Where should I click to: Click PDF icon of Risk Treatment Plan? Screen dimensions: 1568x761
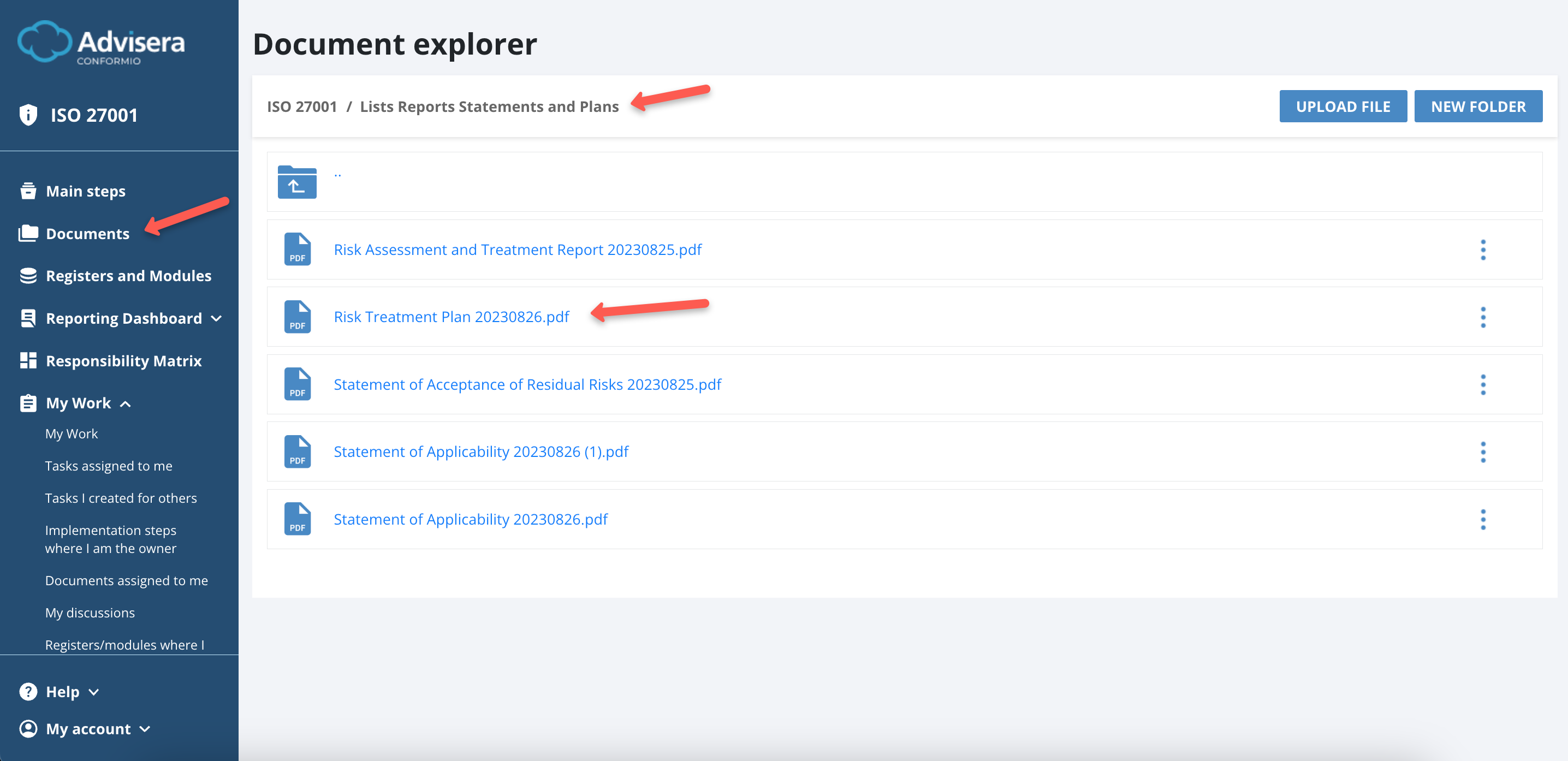tap(297, 317)
